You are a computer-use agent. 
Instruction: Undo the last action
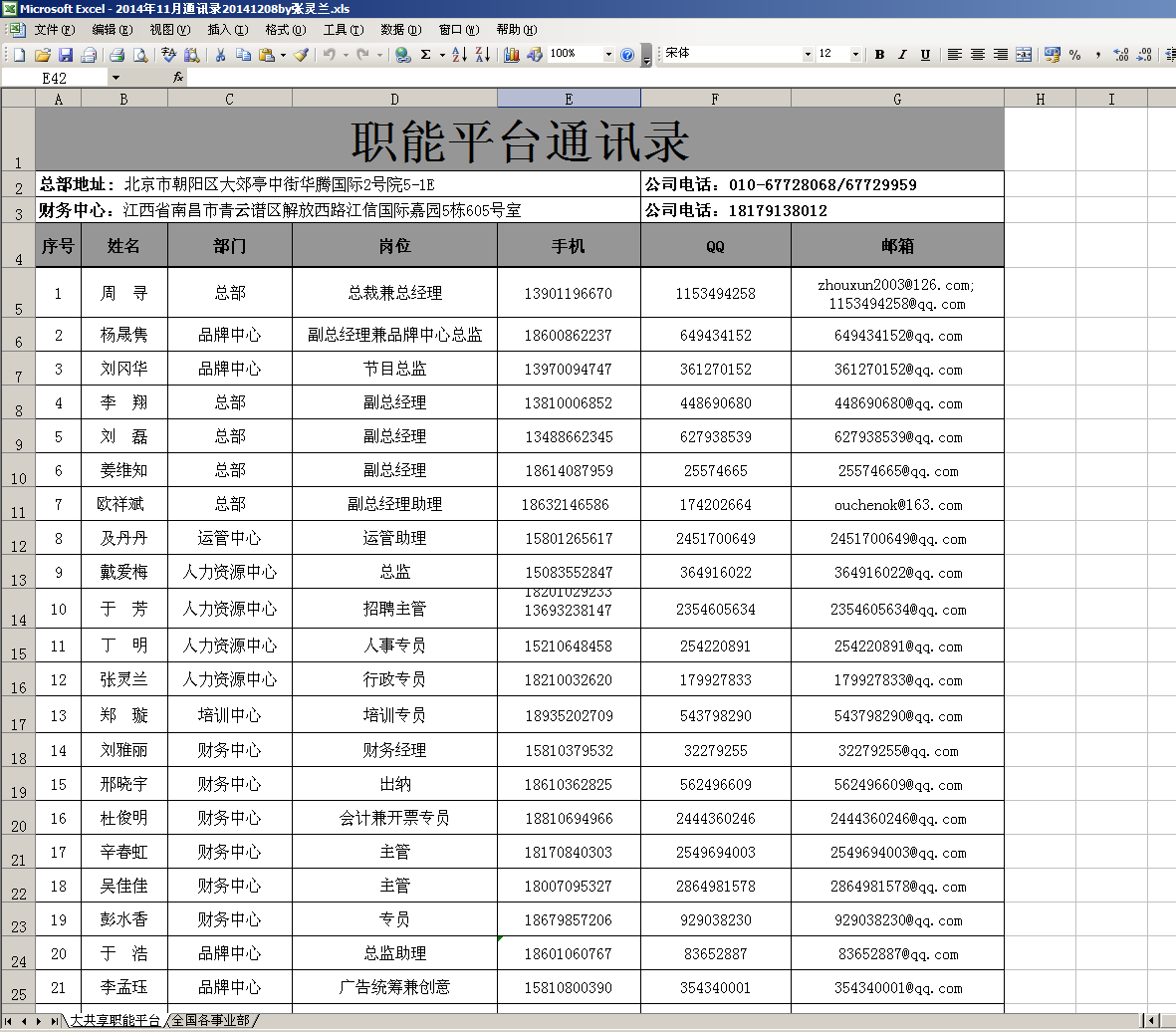point(330,54)
